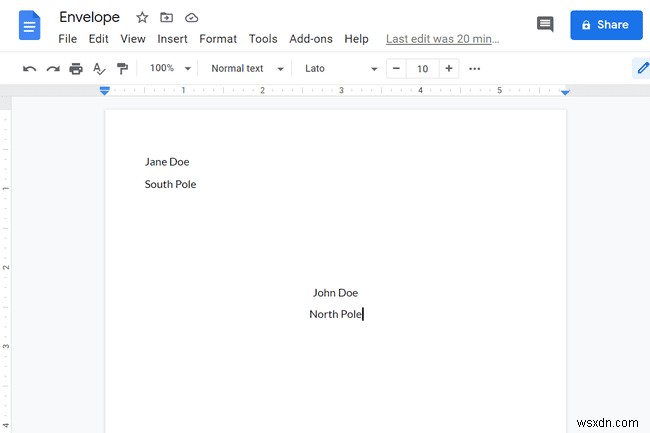Expand the Normal text style dropdown
Screen dimensions: 650x433
(247, 68)
